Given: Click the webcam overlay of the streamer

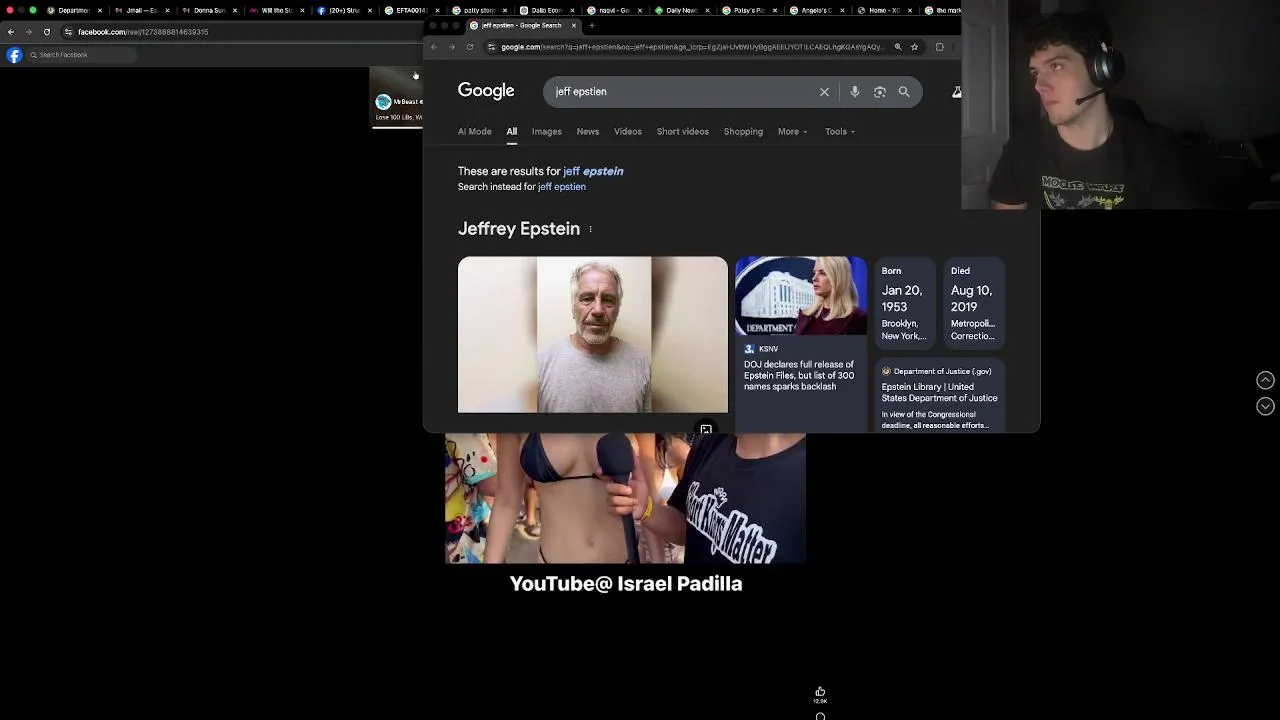Looking at the screenshot, I should 1120,105.
